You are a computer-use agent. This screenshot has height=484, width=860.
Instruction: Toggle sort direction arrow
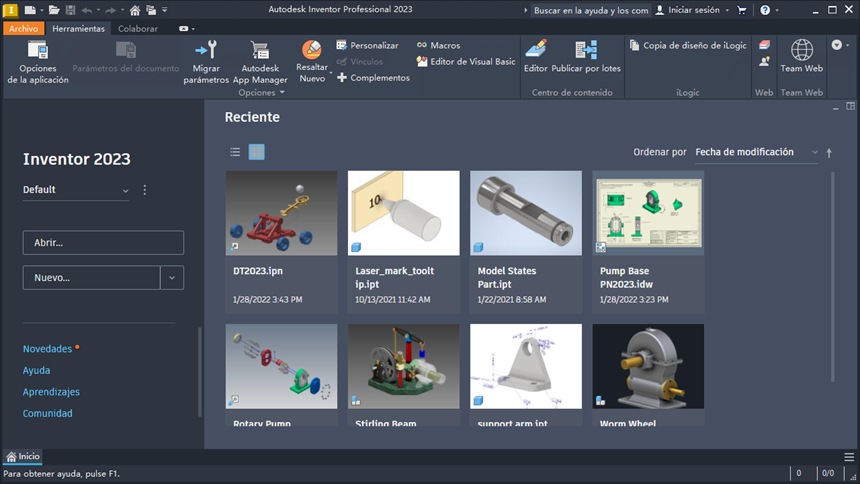[x=829, y=153]
